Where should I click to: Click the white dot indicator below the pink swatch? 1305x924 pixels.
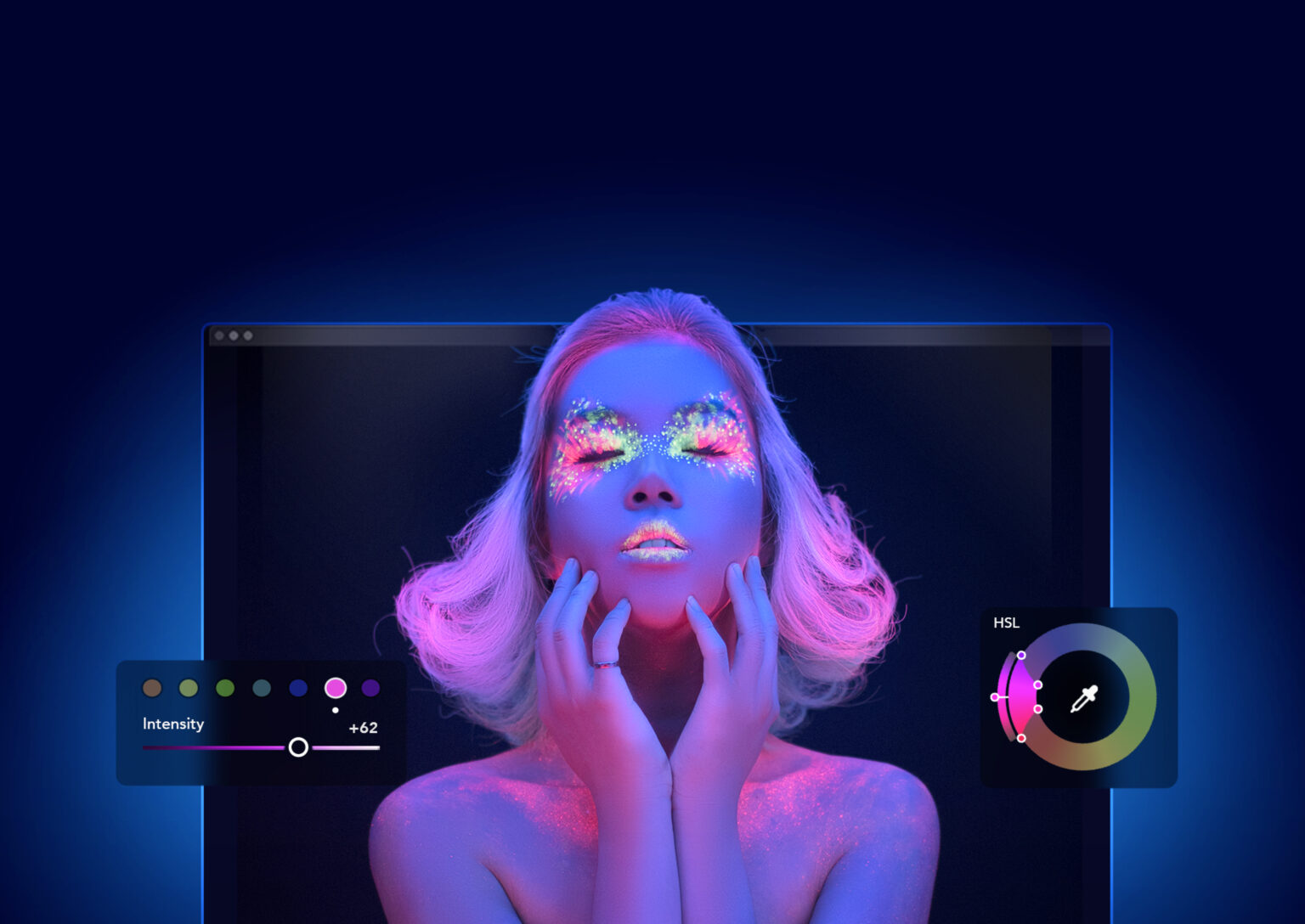coord(336,710)
